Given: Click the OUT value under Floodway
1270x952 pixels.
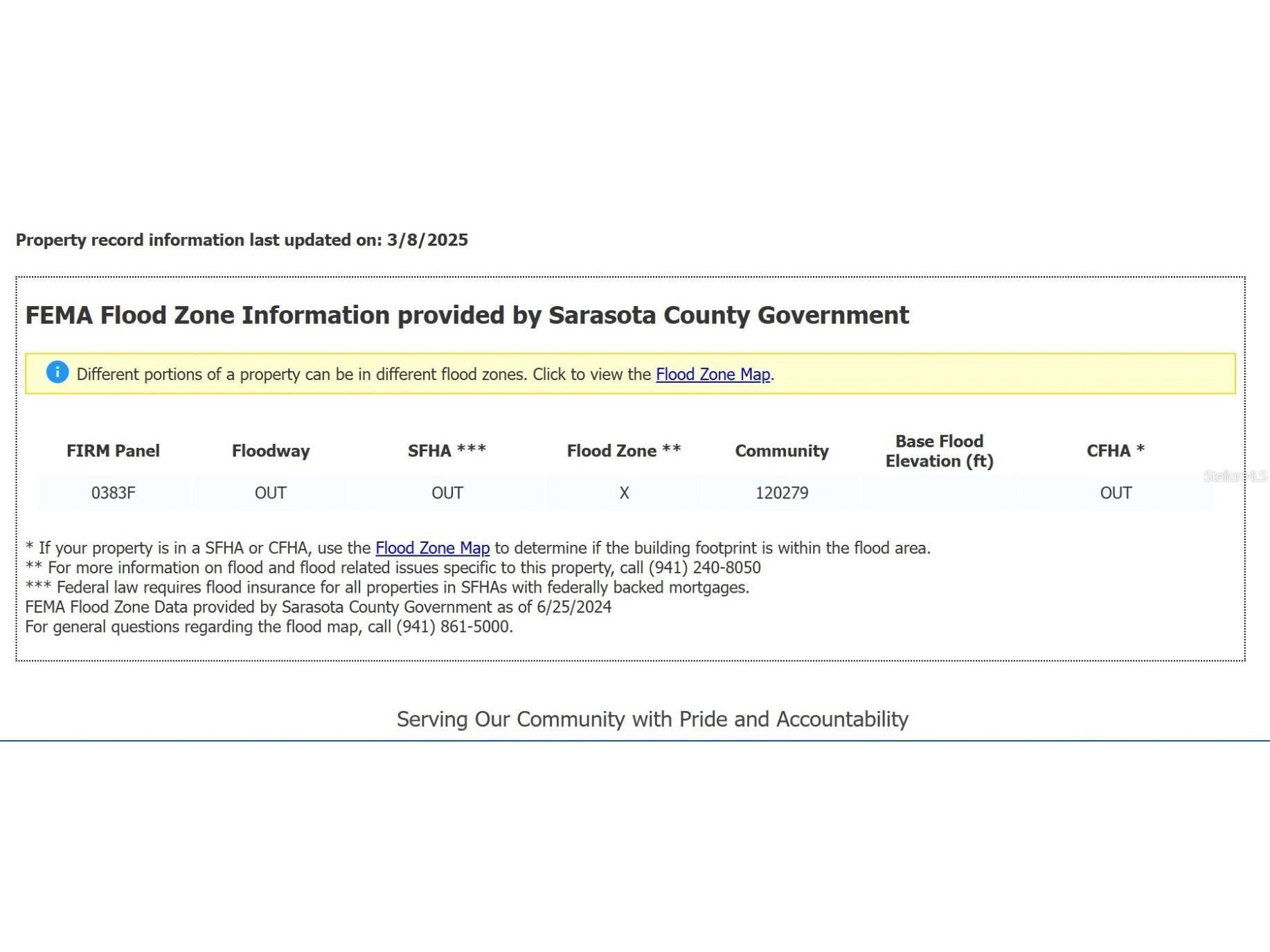Looking at the screenshot, I should coord(270,493).
